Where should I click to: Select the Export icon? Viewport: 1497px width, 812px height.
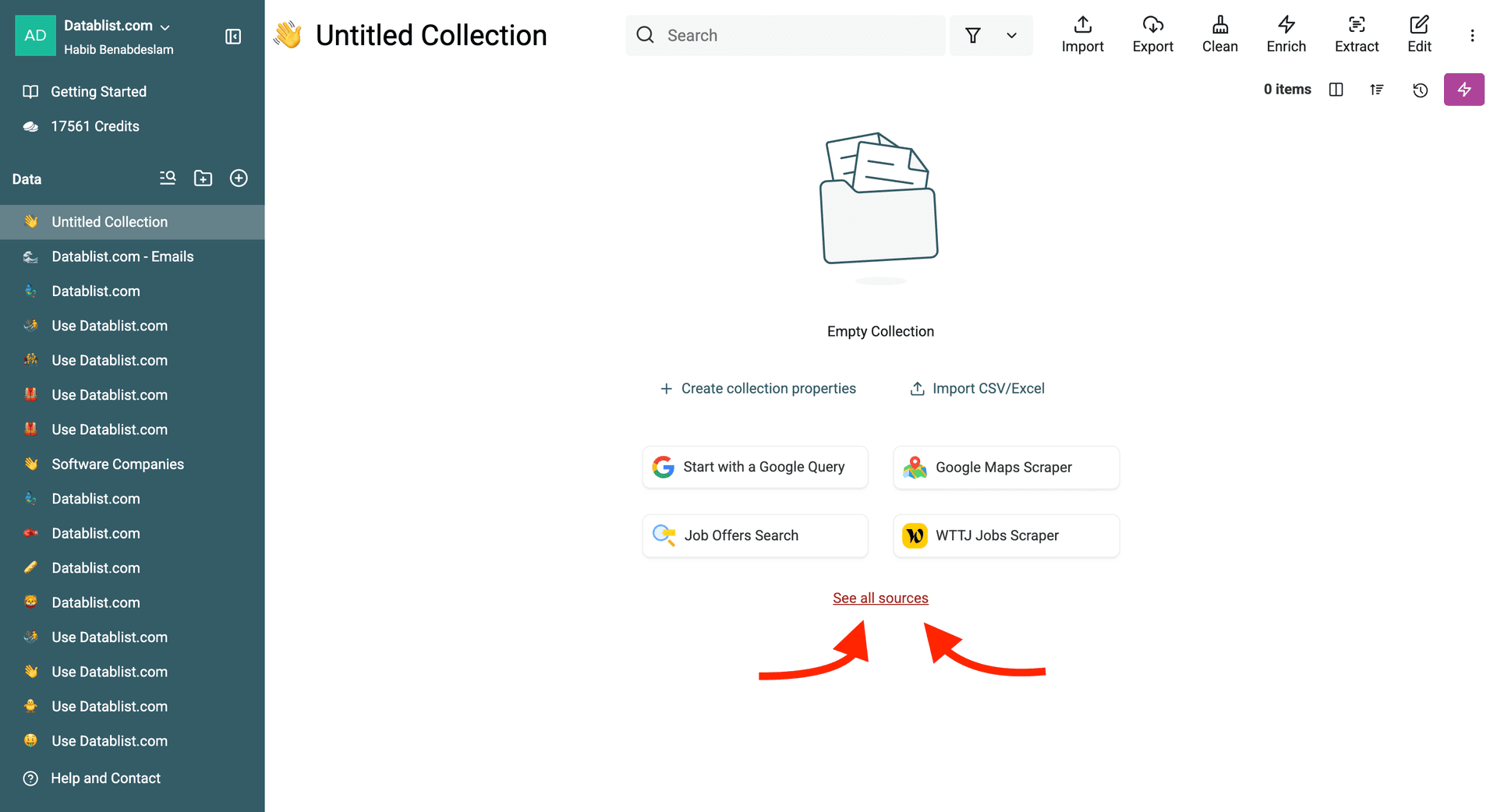[1152, 34]
